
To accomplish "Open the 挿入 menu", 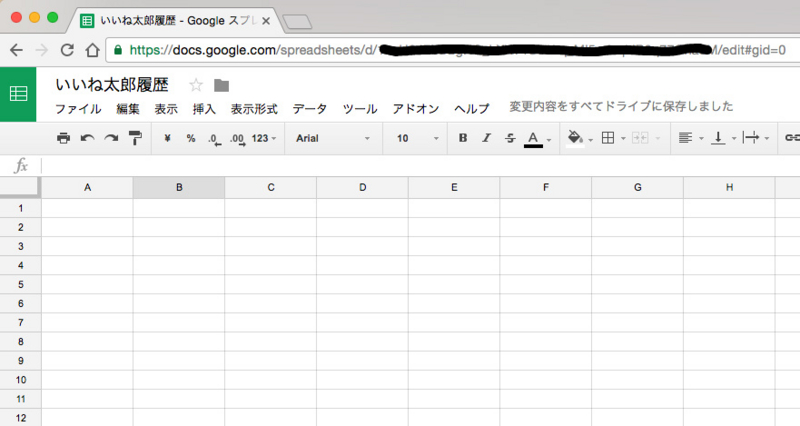I will tap(204, 109).
